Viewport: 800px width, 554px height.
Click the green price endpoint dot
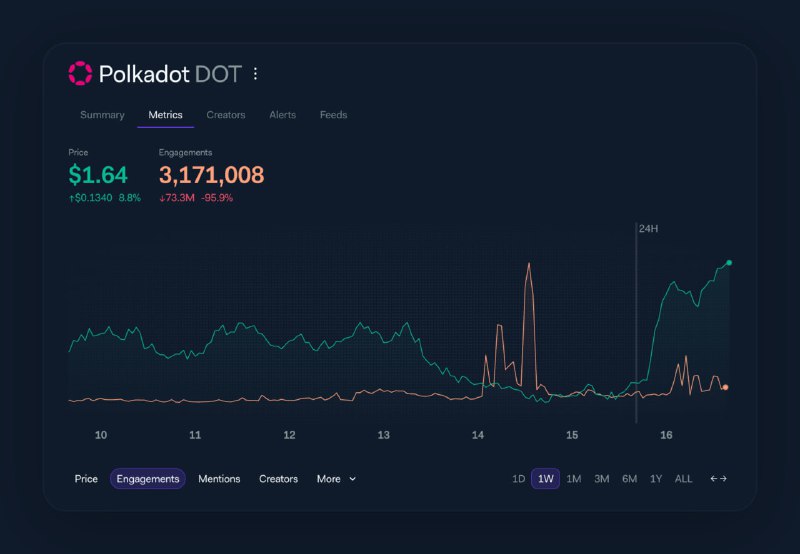pyautogui.click(x=729, y=263)
